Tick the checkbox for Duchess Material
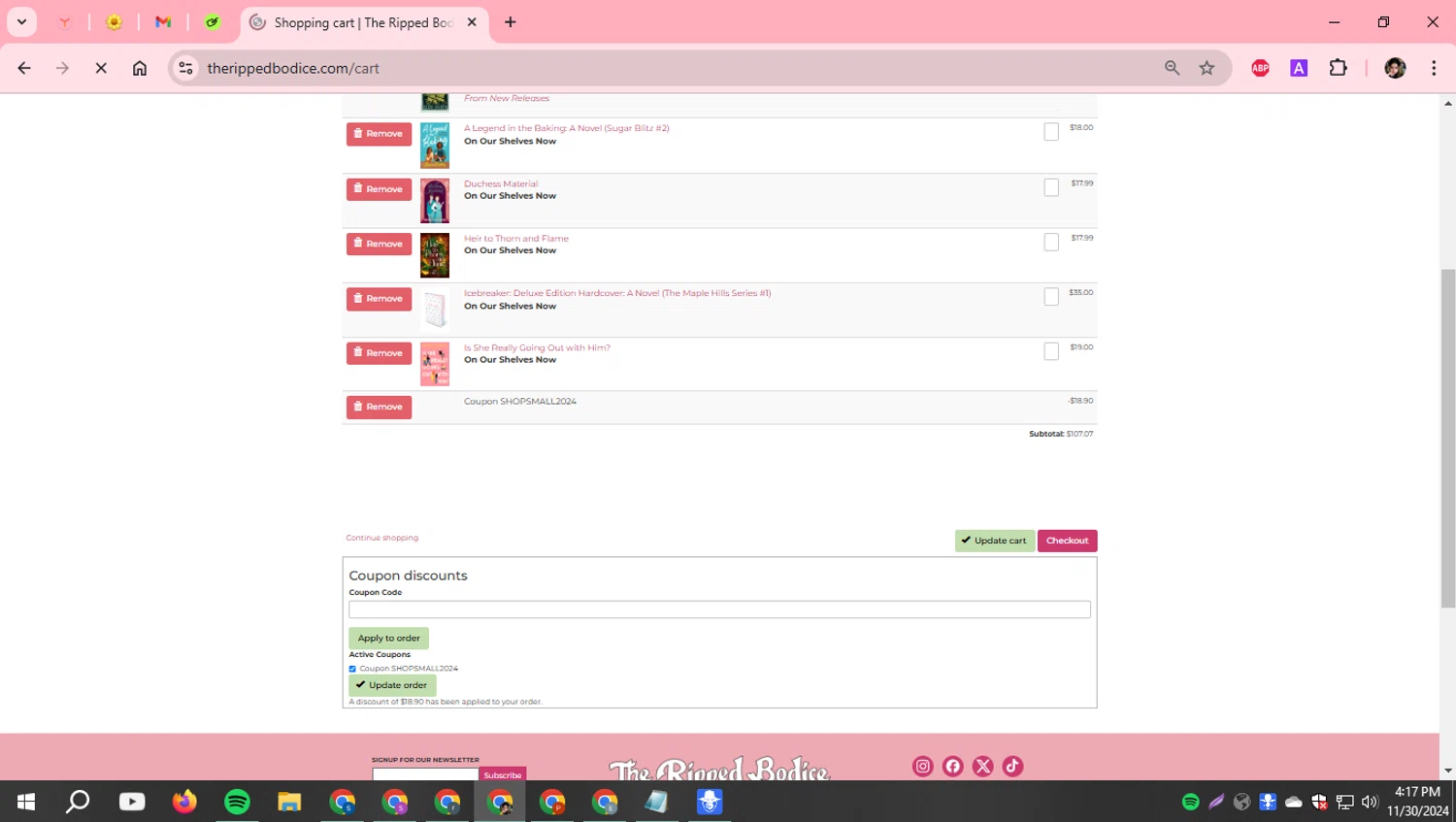1456x822 pixels. pos(1051,187)
